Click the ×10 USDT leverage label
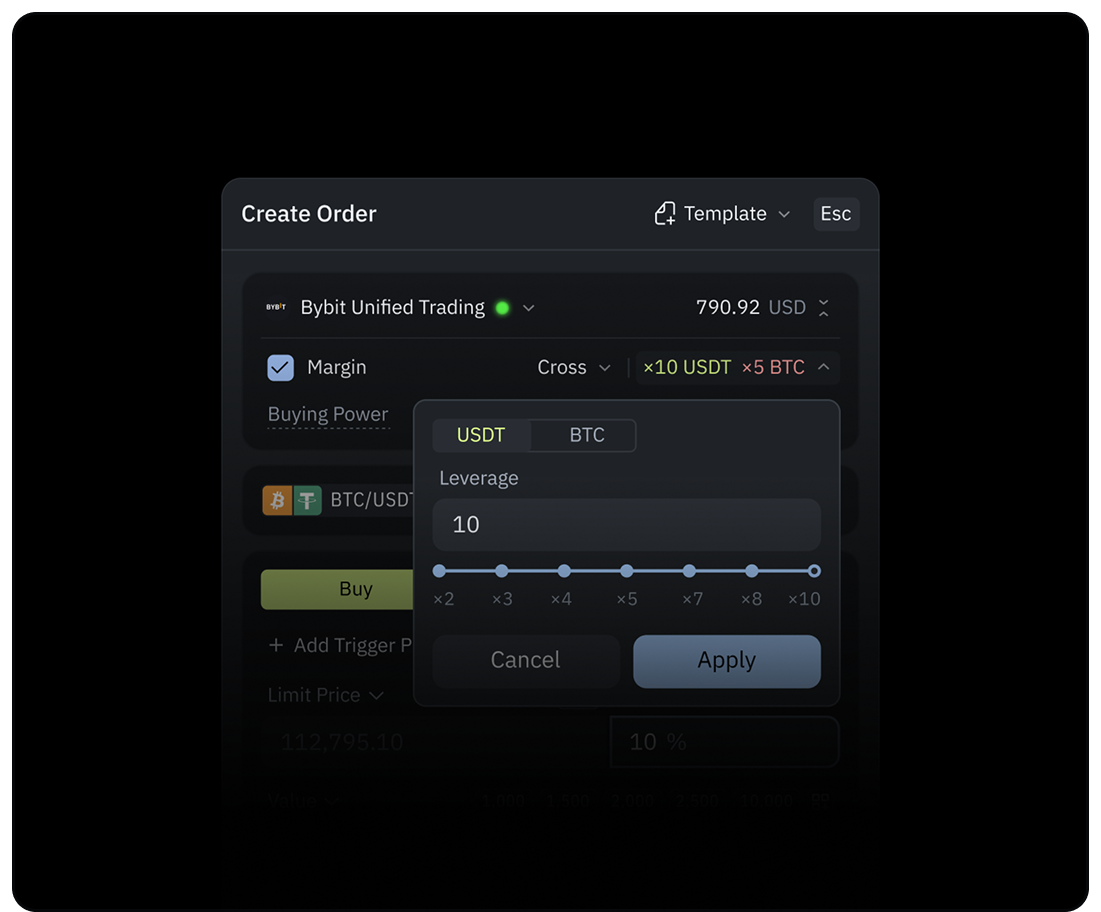The height and width of the screenshot is (912, 1101). click(x=687, y=367)
